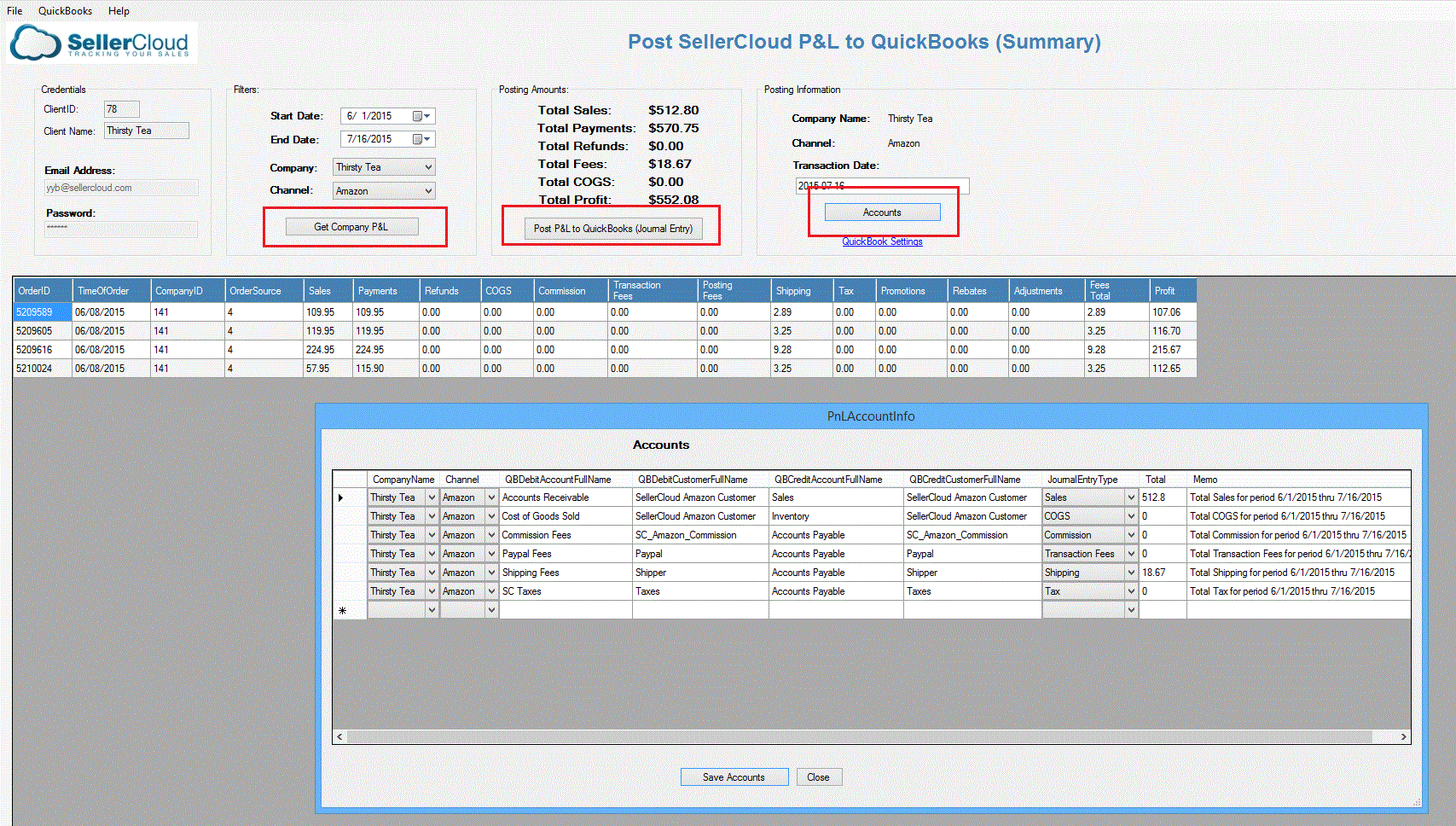Screen dimensions: 1456x826
Task: Click Post P&L to QuickBooks (Journal Entry)
Action: [x=613, y=229]
